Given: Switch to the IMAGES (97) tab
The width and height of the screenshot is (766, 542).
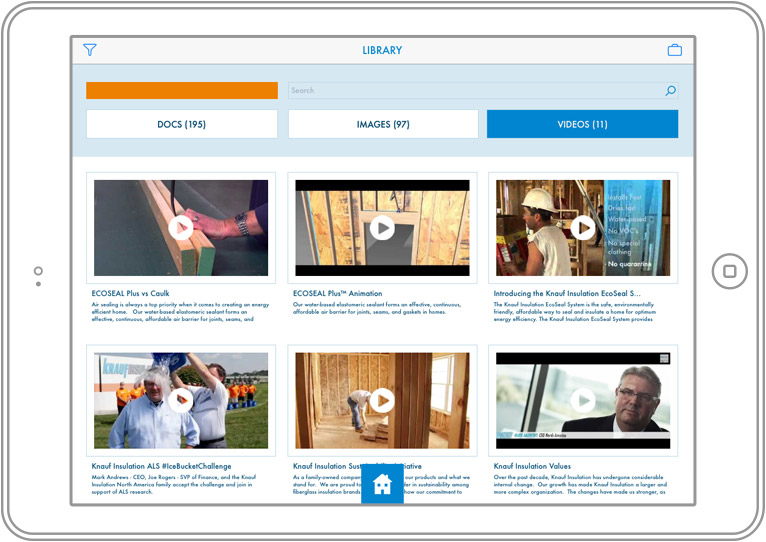Looking at the screenshot, I should [x=383, y=124].
